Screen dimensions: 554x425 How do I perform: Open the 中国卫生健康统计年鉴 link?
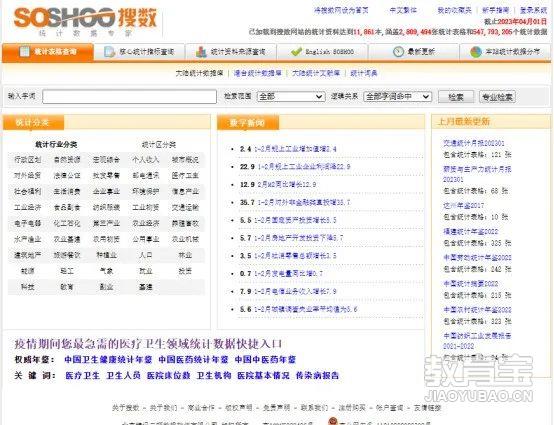coord(108,360)
